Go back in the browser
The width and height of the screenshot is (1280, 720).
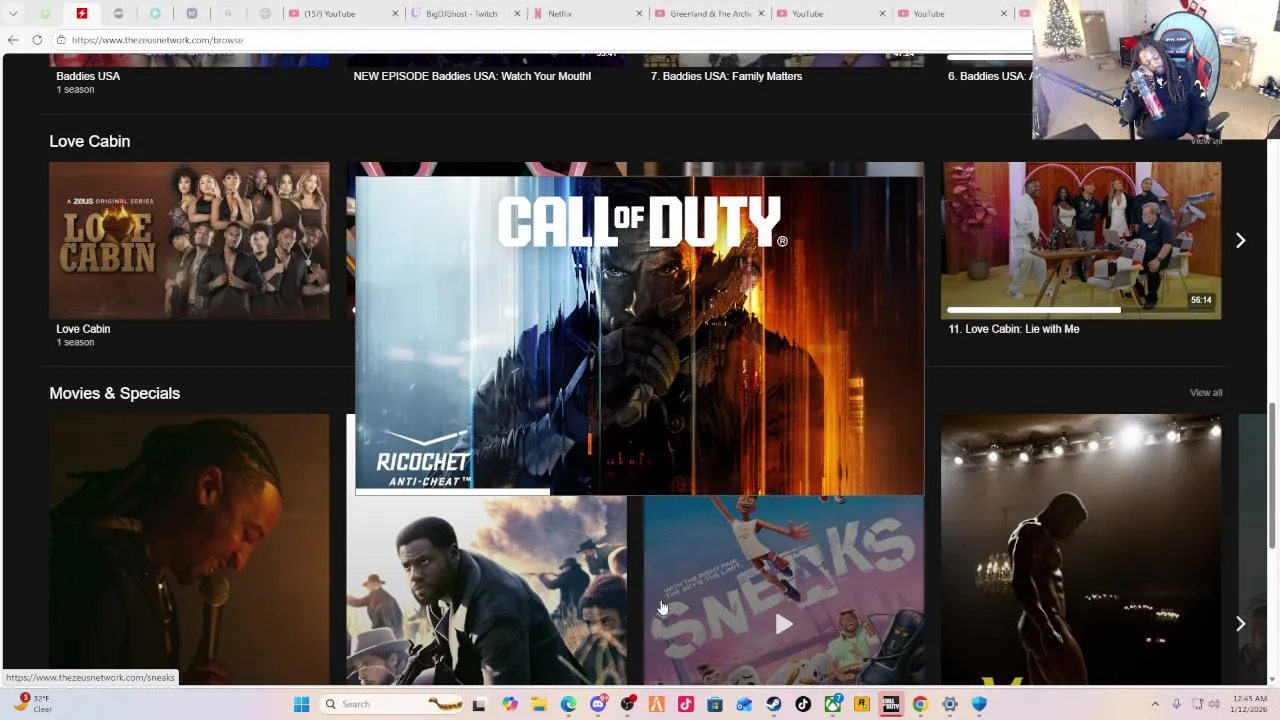click(x=13, y=40)
